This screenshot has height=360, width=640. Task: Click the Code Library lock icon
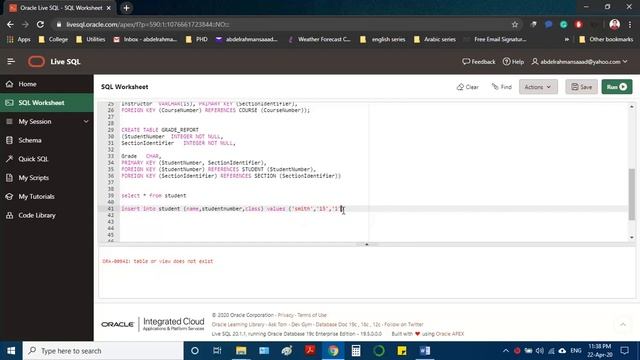click(x=9, y=216)
